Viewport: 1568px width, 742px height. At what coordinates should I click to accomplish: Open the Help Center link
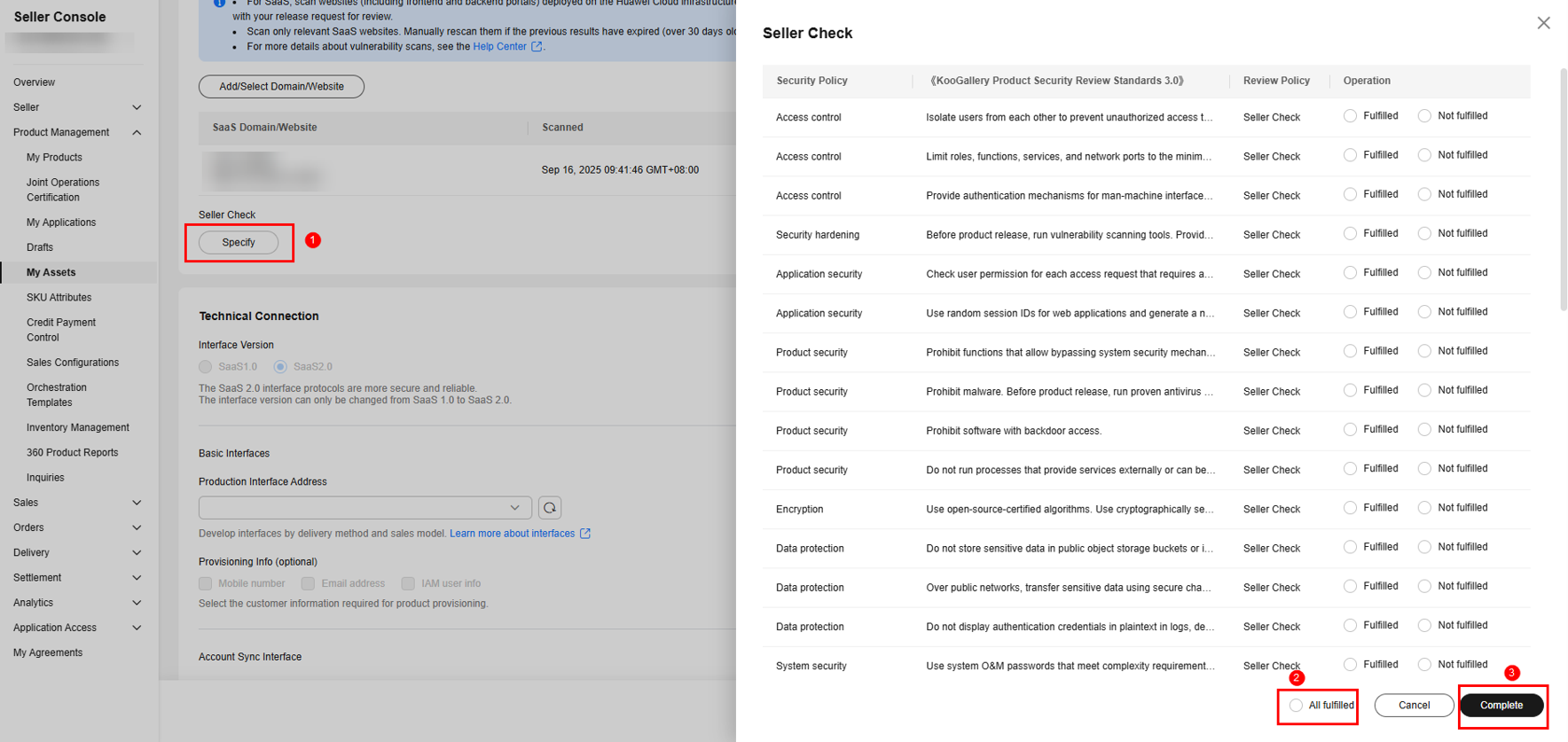[499, 47]
